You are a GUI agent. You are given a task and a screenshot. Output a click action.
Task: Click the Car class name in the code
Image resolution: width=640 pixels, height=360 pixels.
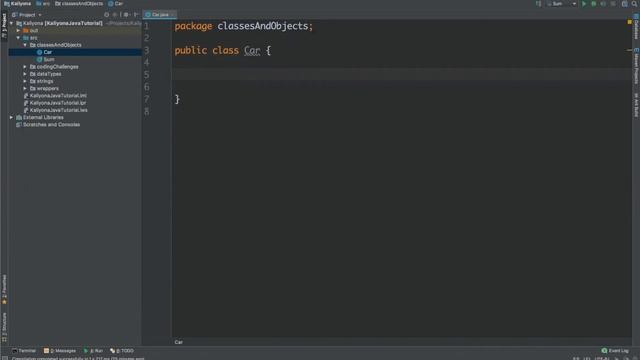tap(252, 51)
